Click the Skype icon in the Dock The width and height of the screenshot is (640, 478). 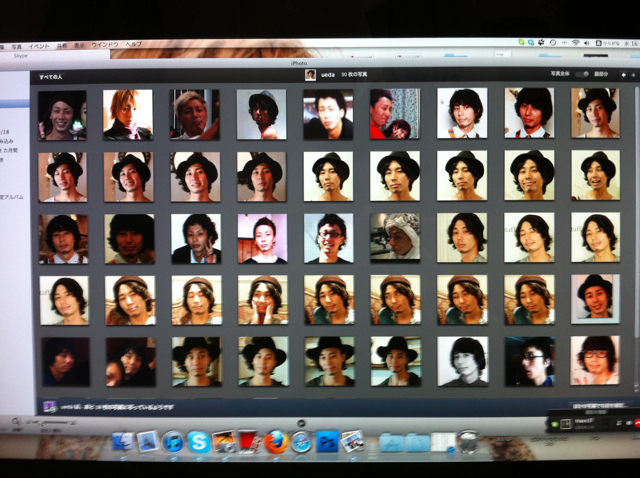pos(198,442)
